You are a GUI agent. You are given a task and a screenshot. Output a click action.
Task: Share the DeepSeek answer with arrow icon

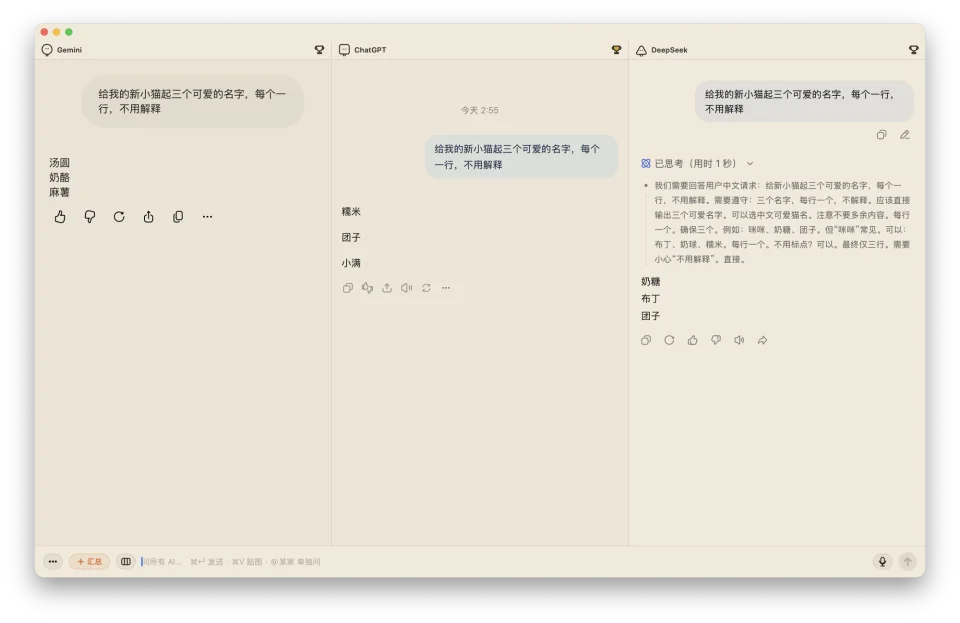[762, 340]
